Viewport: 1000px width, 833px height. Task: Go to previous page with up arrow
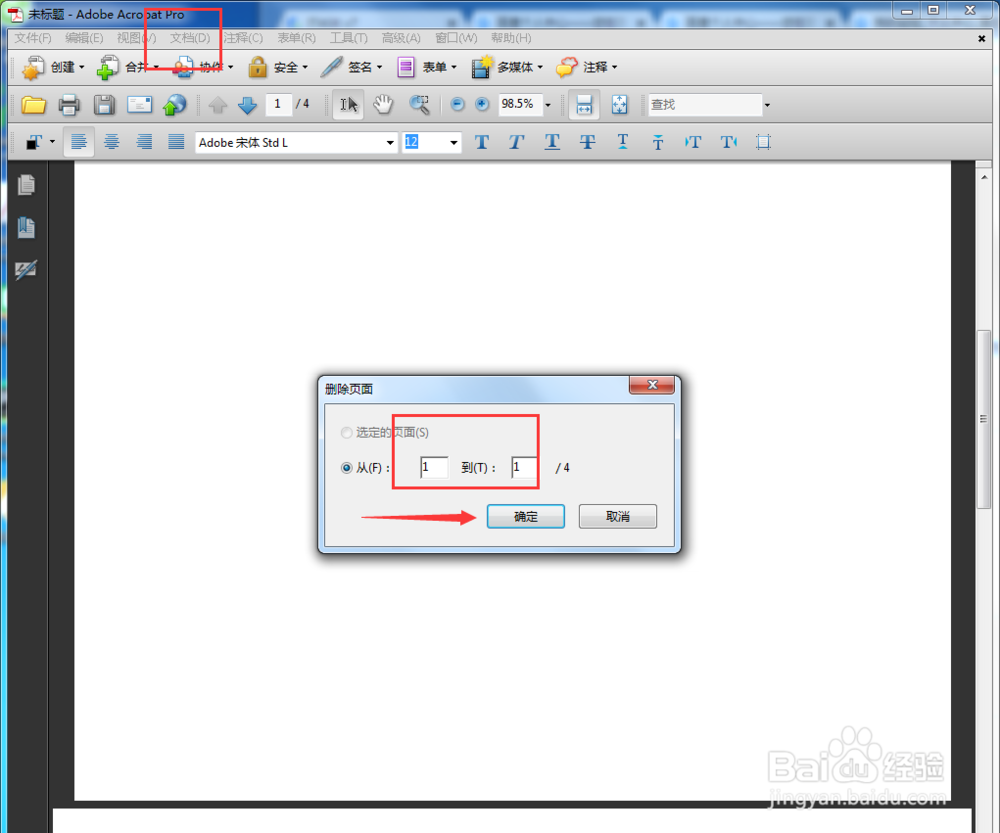pyautogui.click(x=218, y=105)
